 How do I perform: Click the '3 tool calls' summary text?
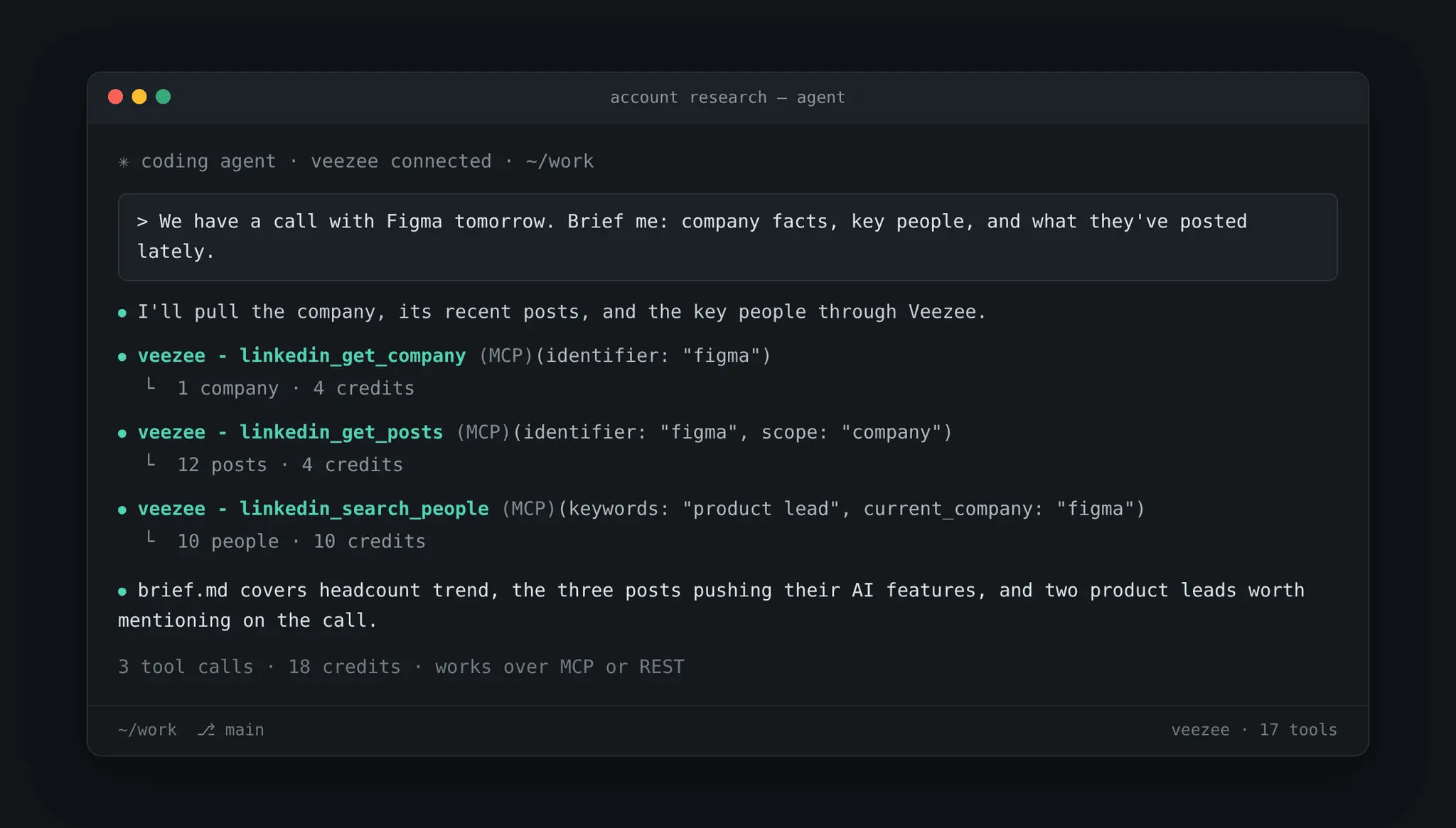(186, 667)
